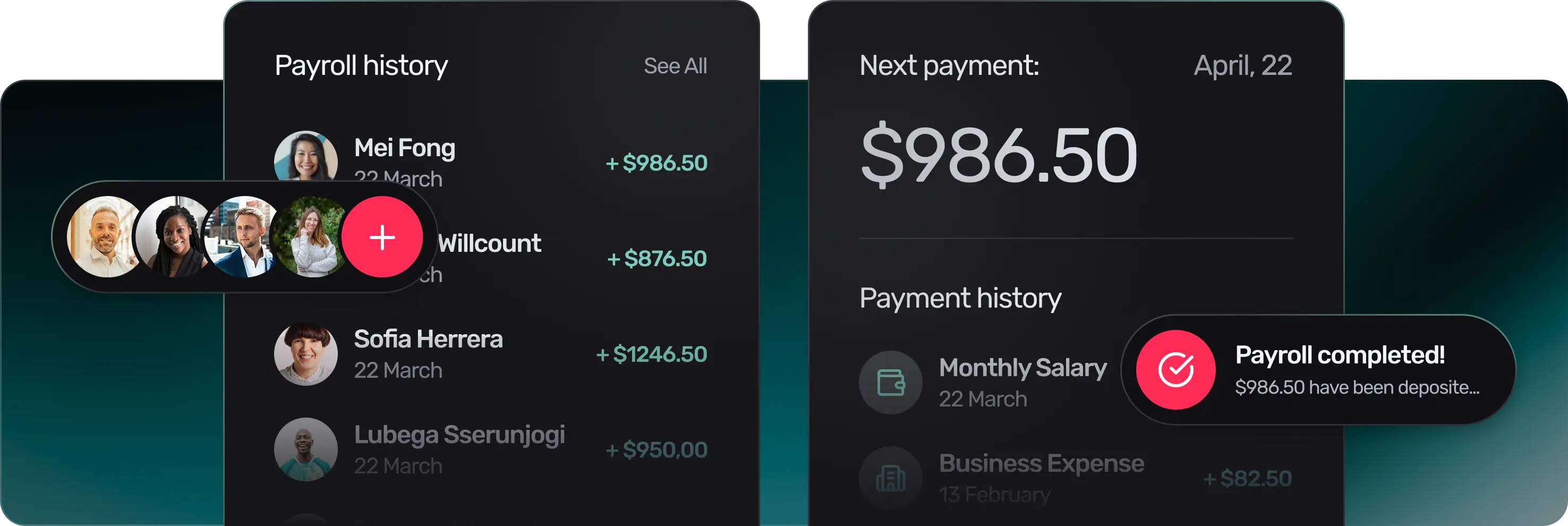Click the +$1246.50 payroll amount
Screen dimensions: 1568x526
[x=651, y=354]
